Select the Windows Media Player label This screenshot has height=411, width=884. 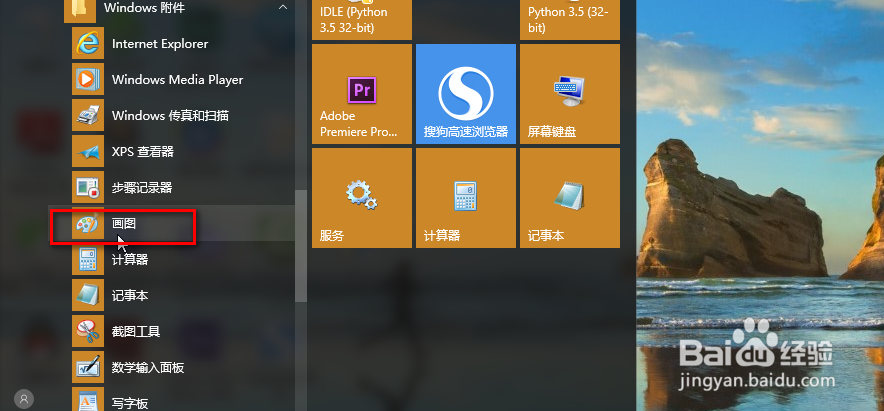178,79
